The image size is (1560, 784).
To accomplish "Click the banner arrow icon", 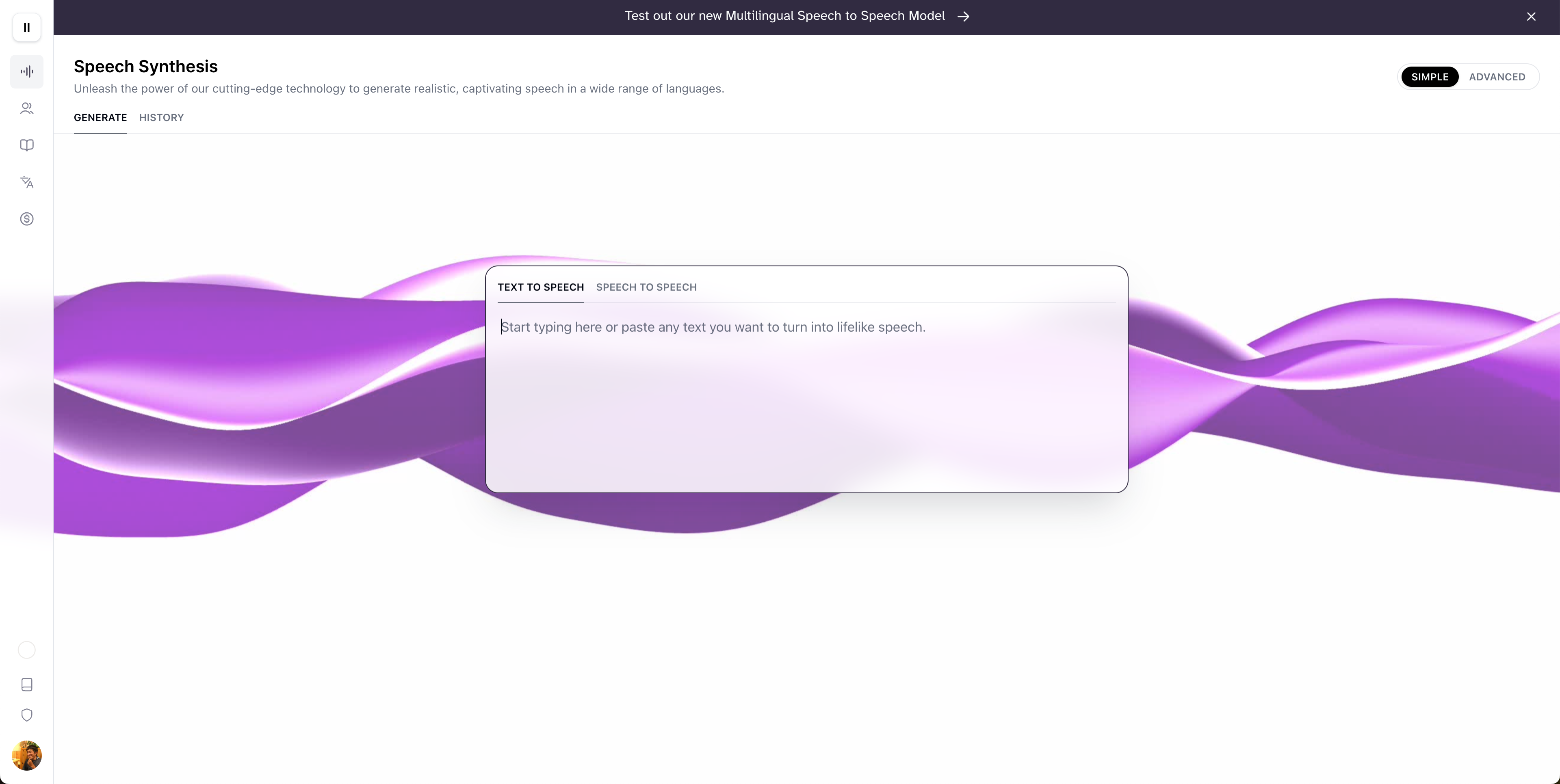I will tap(964, 16).
